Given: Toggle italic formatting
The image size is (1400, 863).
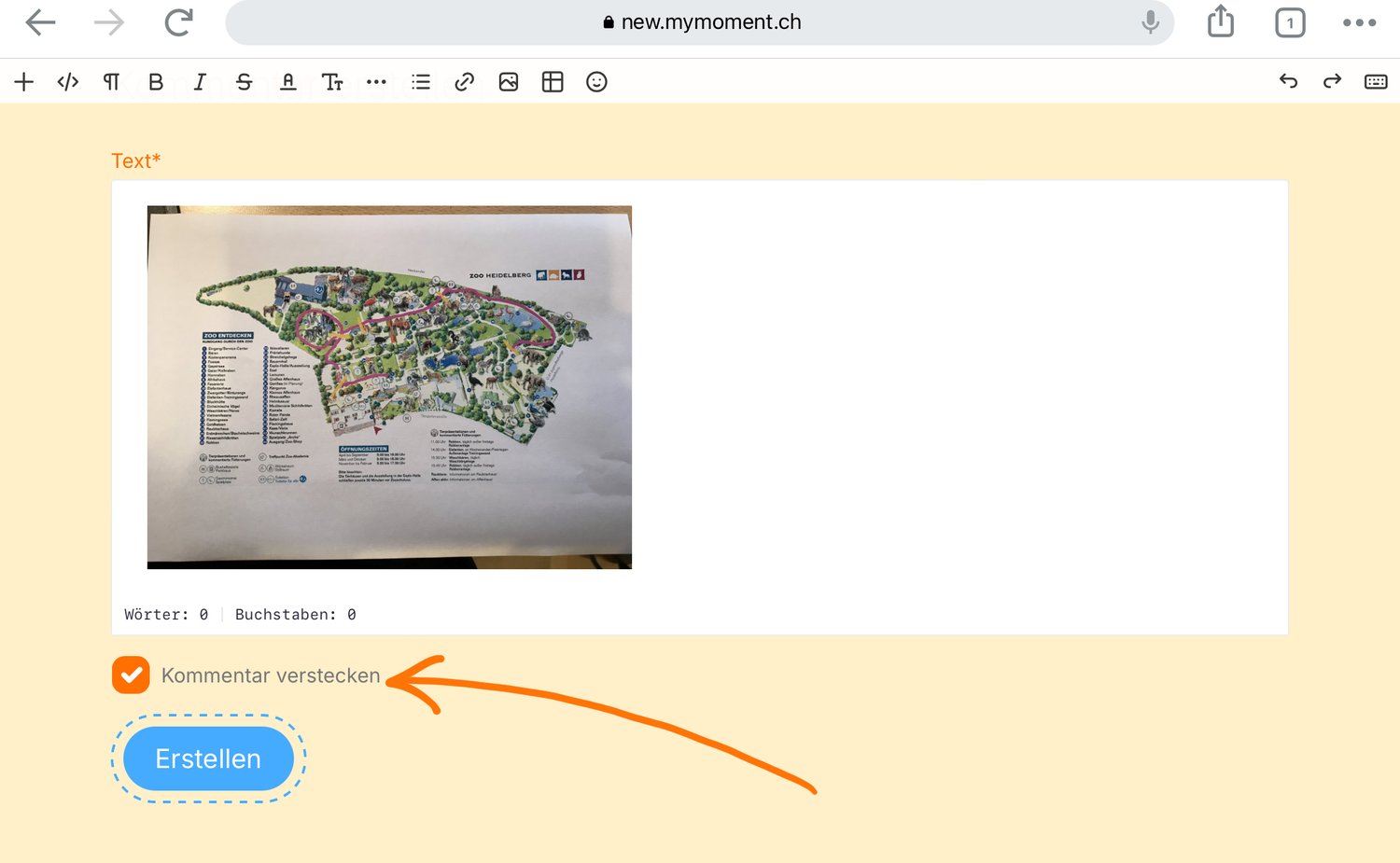Looking at the screenshot, I should tap(200, 82).
